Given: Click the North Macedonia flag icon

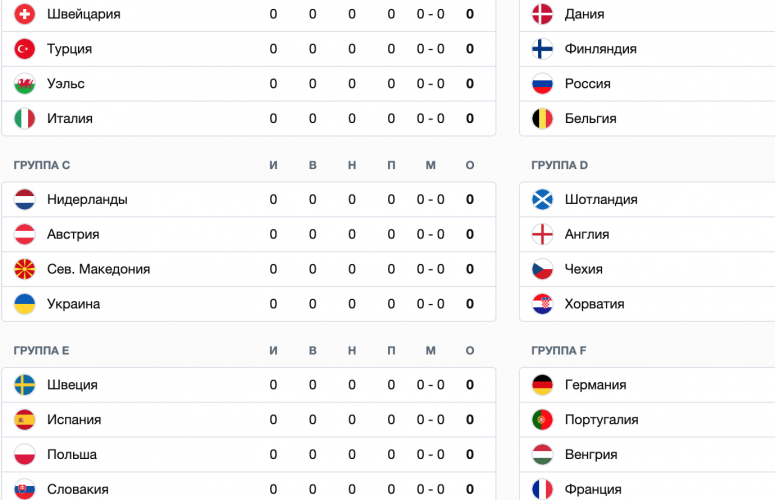Looking at the screenshot, I should coord(24,269).
